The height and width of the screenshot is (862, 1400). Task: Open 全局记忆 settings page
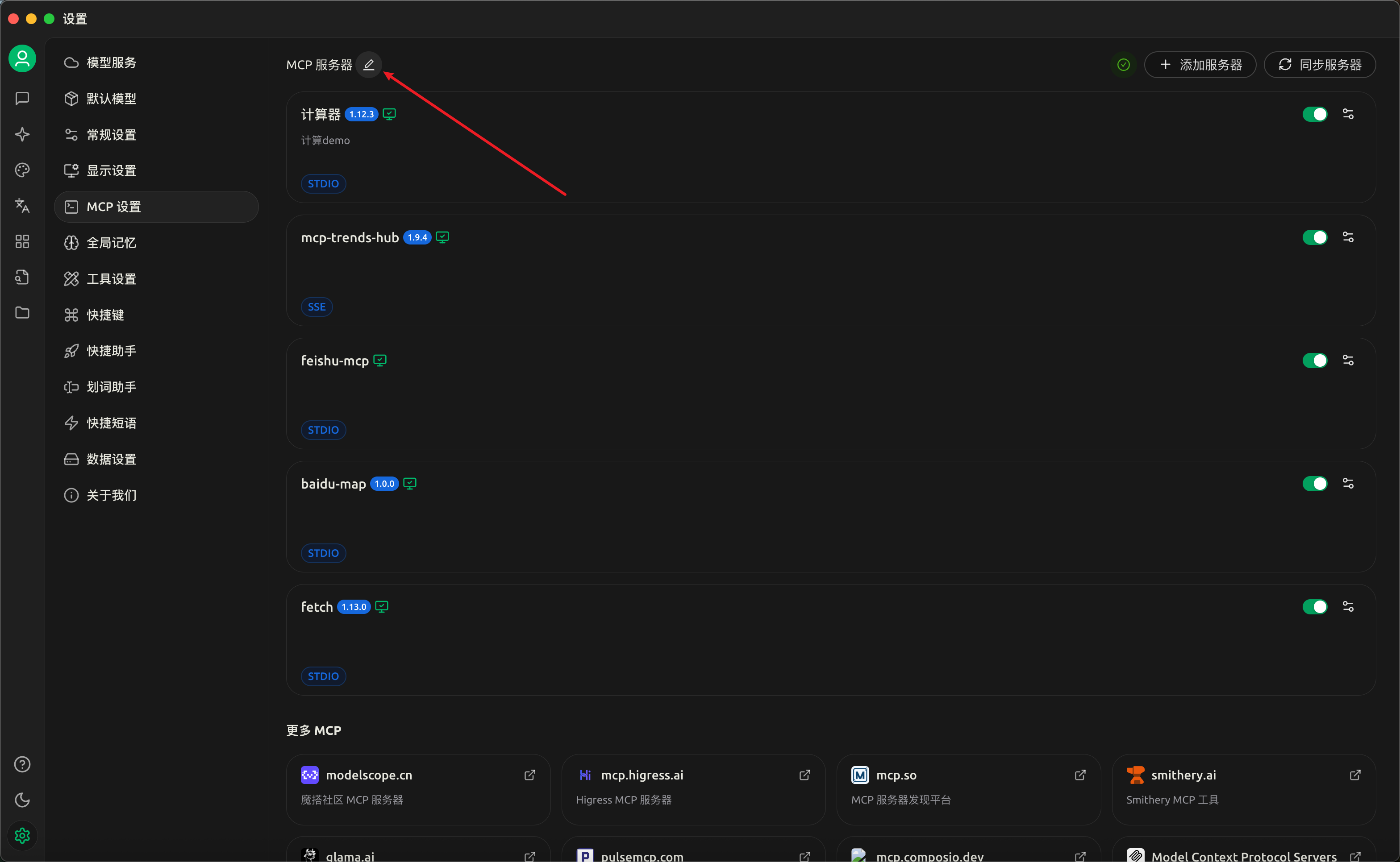click(156, 243)
